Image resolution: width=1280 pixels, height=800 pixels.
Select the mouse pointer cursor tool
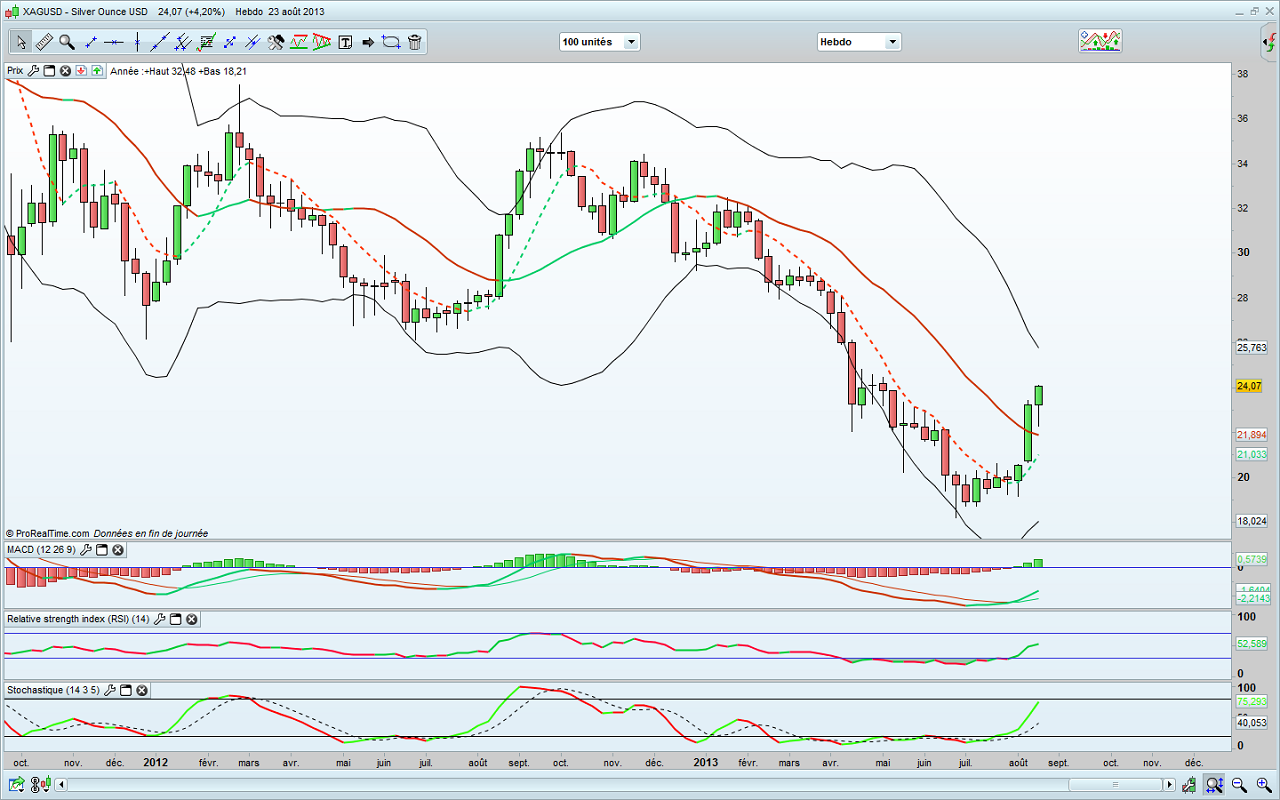21,42
